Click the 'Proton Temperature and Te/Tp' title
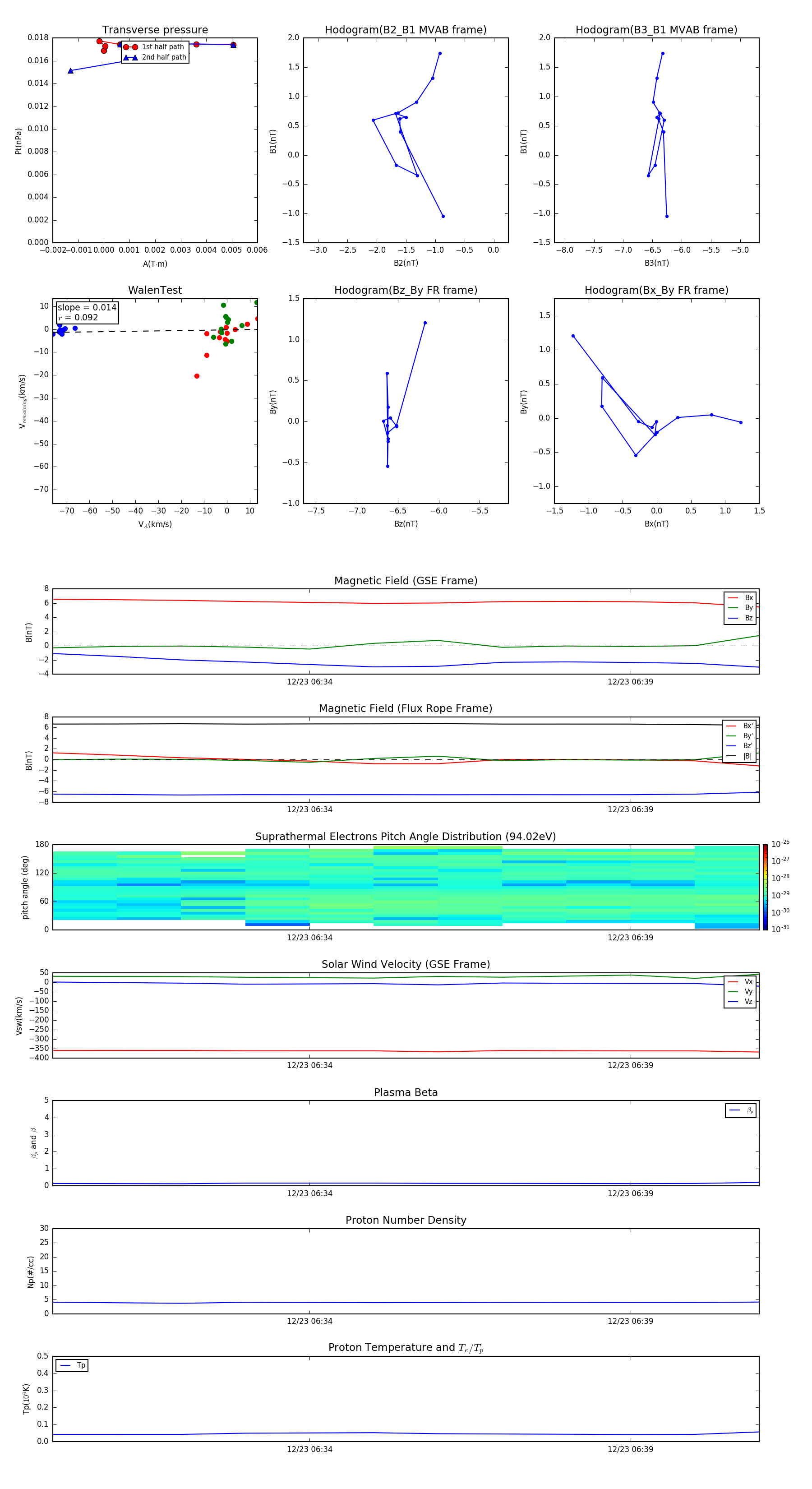812x1489 pixels. coord(406,1349)
